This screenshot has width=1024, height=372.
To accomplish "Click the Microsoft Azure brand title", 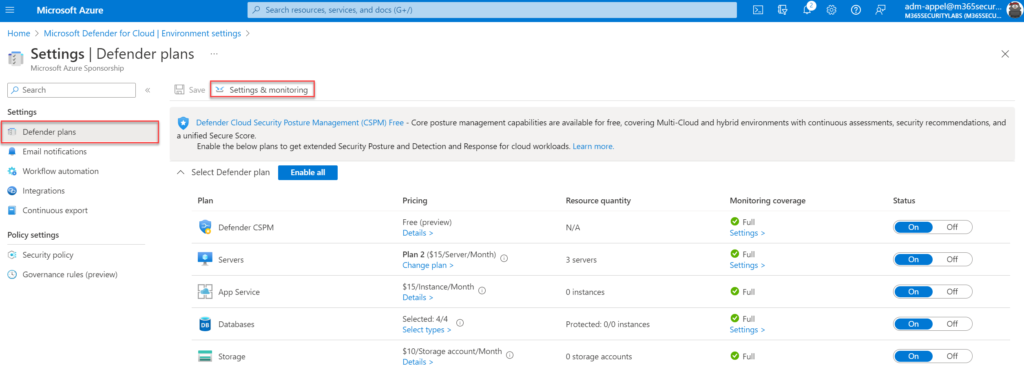I will pos(70,10).
